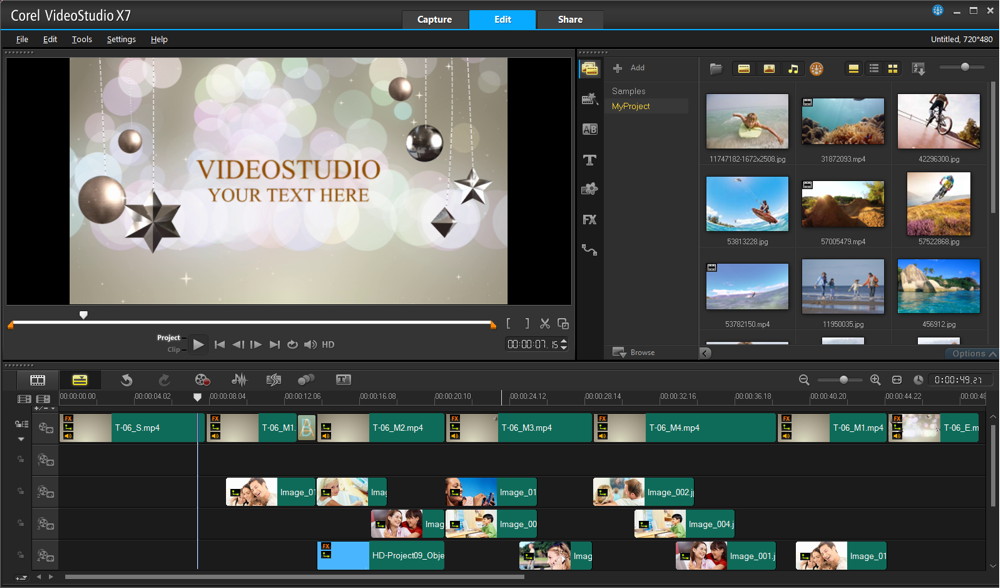Screen dimensions: 1000x588
Task: Open the Transition library (AB icon)
Action: tap(589, 129)
